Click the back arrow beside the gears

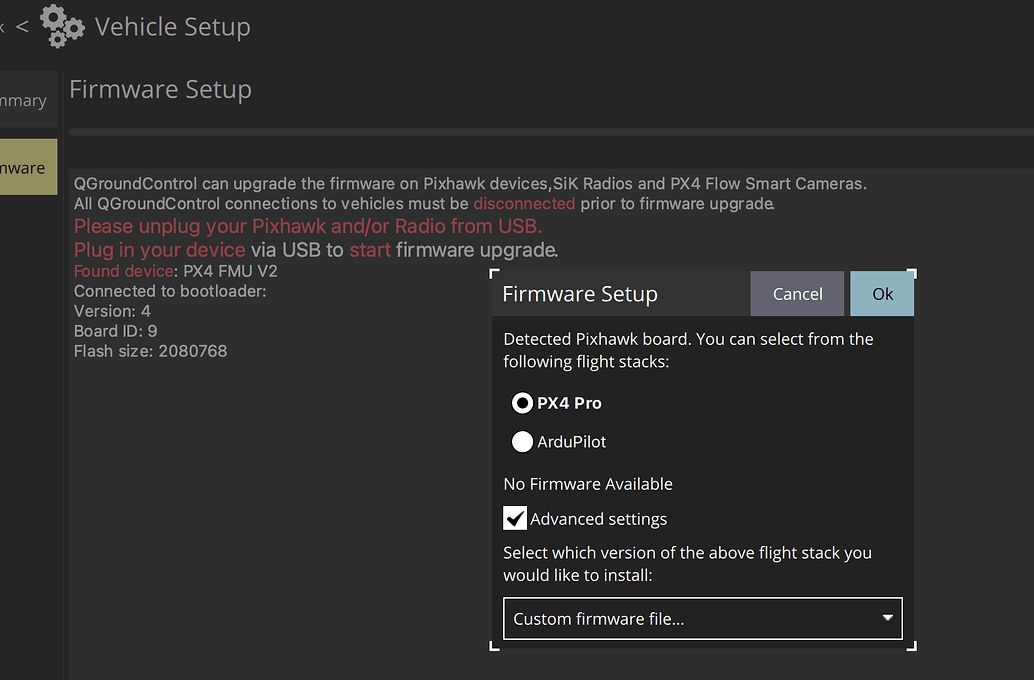coord(22,27)
